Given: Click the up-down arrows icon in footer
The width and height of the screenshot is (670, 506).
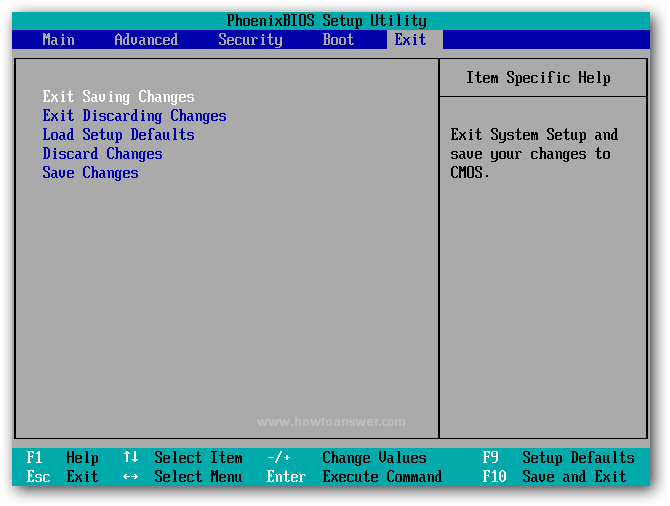Looking at the screenshot, I should (x=130, y=458).
